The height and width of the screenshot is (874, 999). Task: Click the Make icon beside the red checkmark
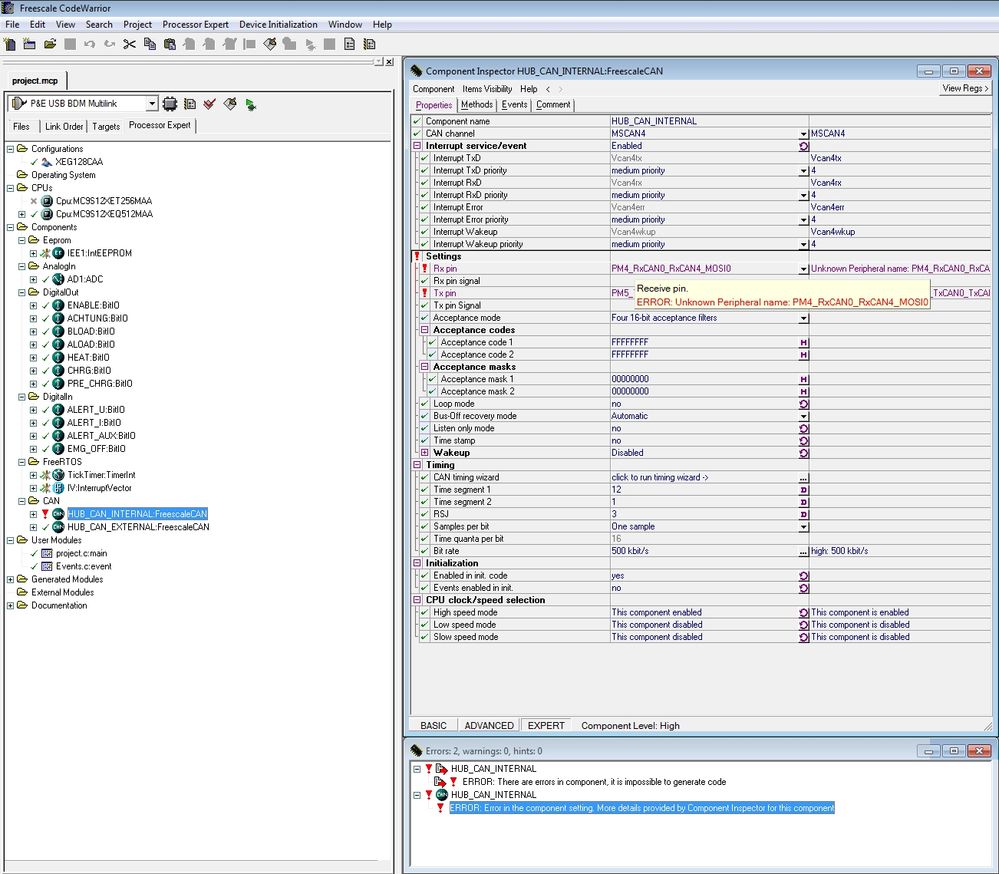pyautogui.click(x=230, y=104)
